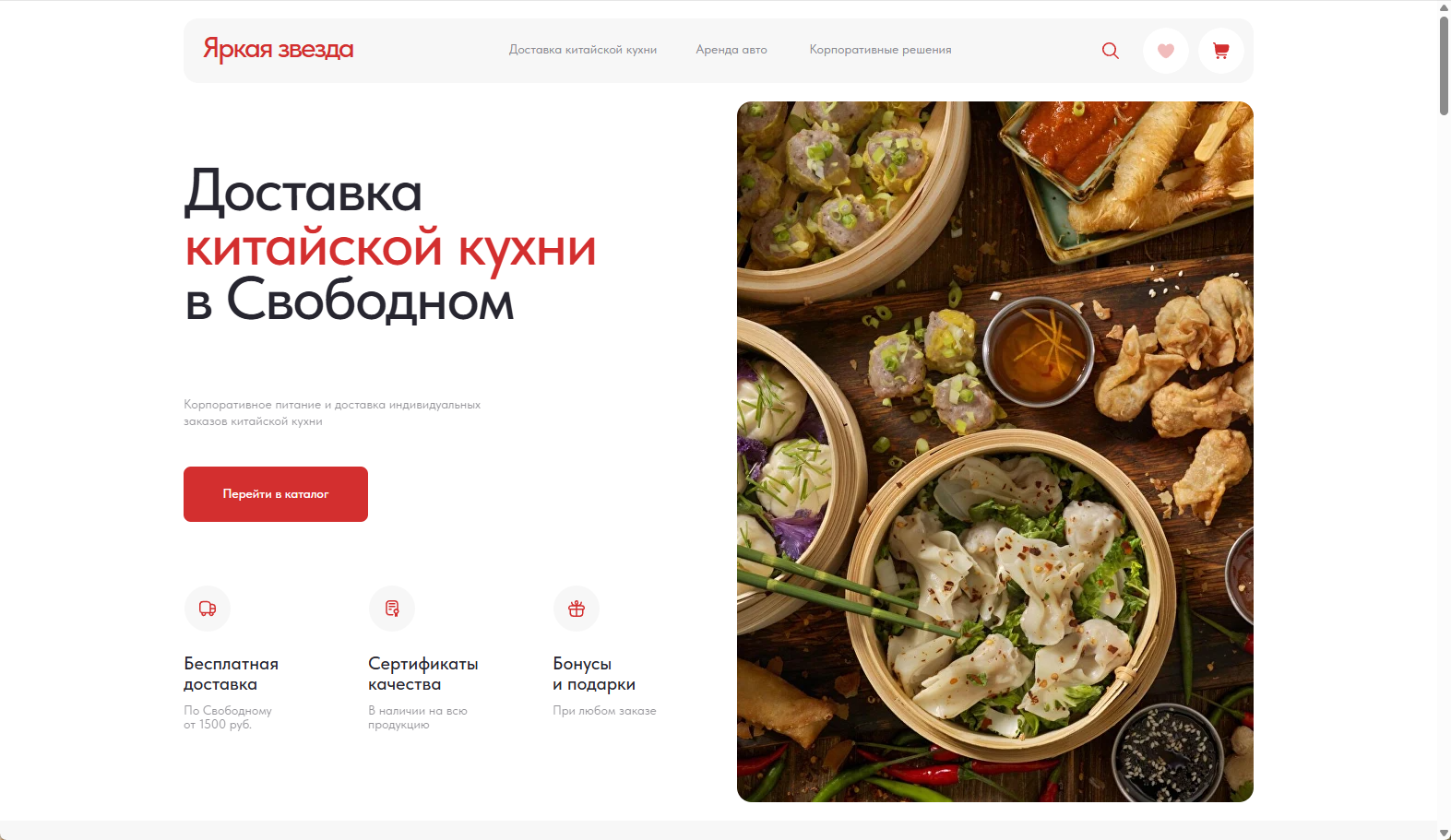Click the gift bonuses icon
1451x840 pixels.
point(577,609)
